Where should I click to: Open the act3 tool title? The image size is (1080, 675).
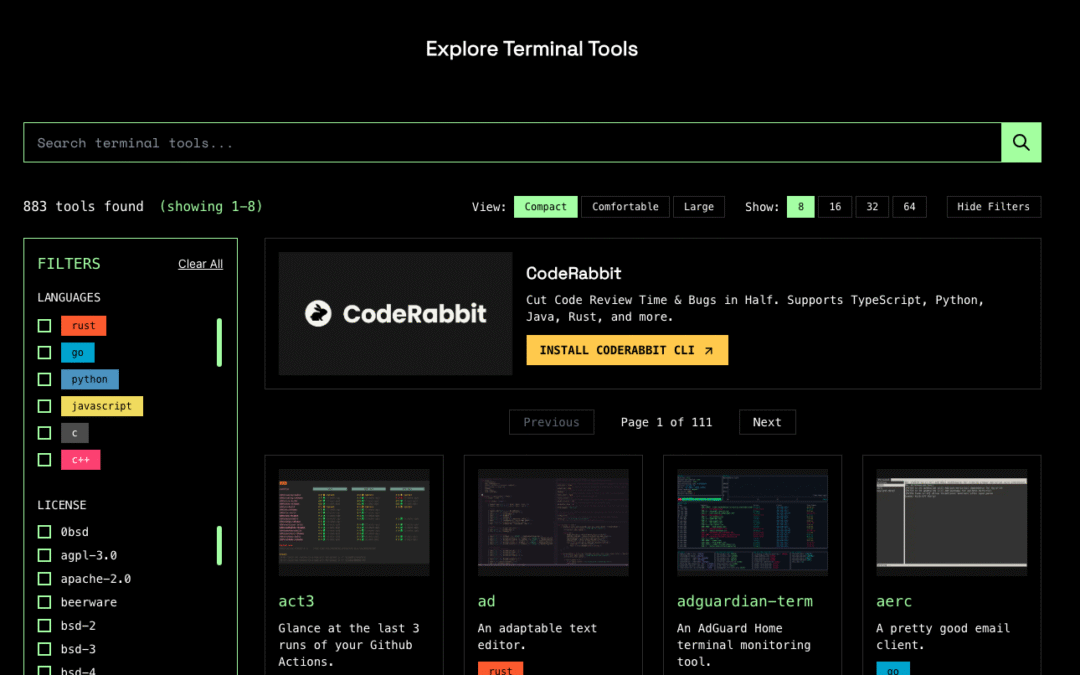(x=296, y=601)
